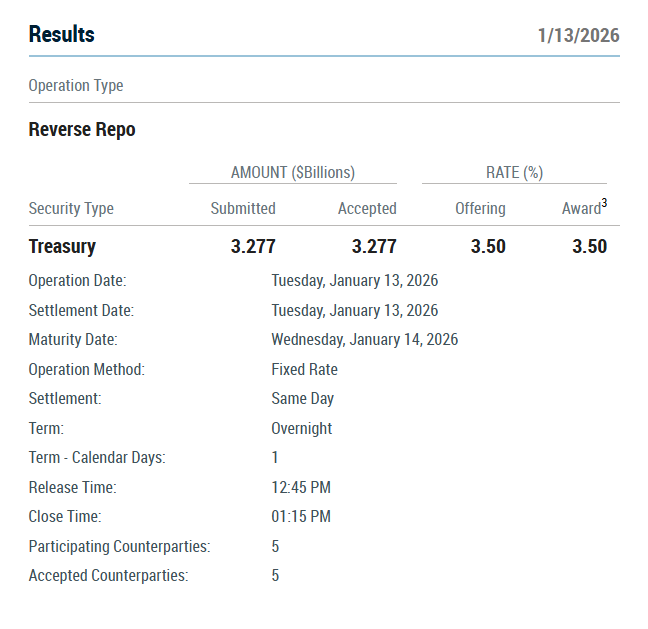Click the Security Type column header
The image size is (648, 629).
coord(71,209)
